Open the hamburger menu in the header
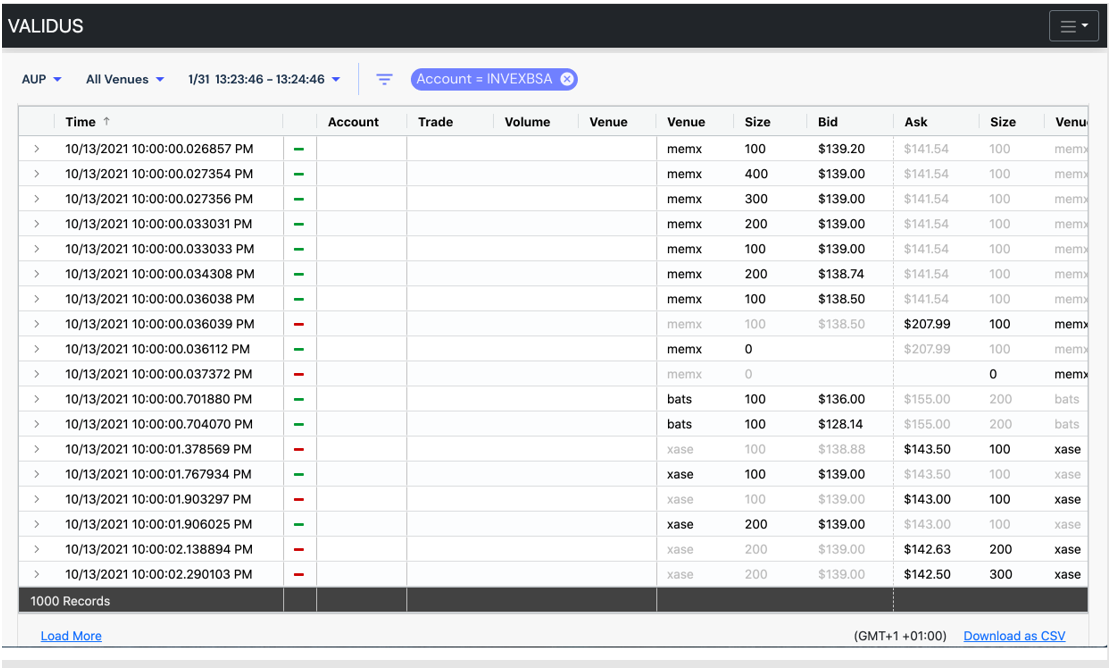 1073,26
